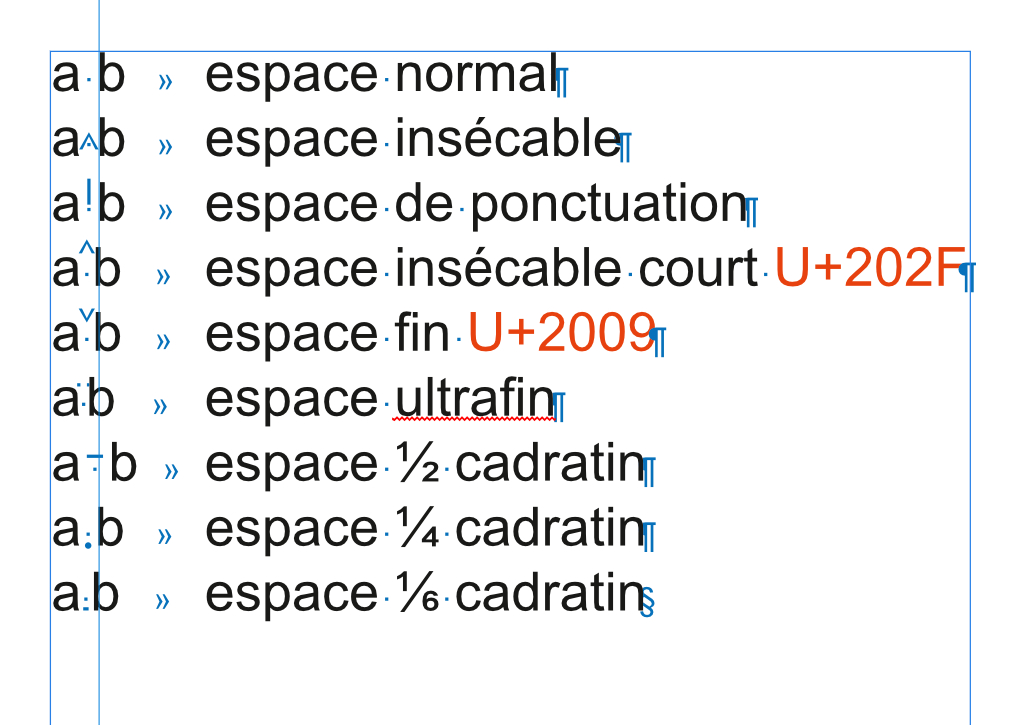The image size is (1030, 725).
Task: Click the tab marker on the normal line
Action: 166,81
